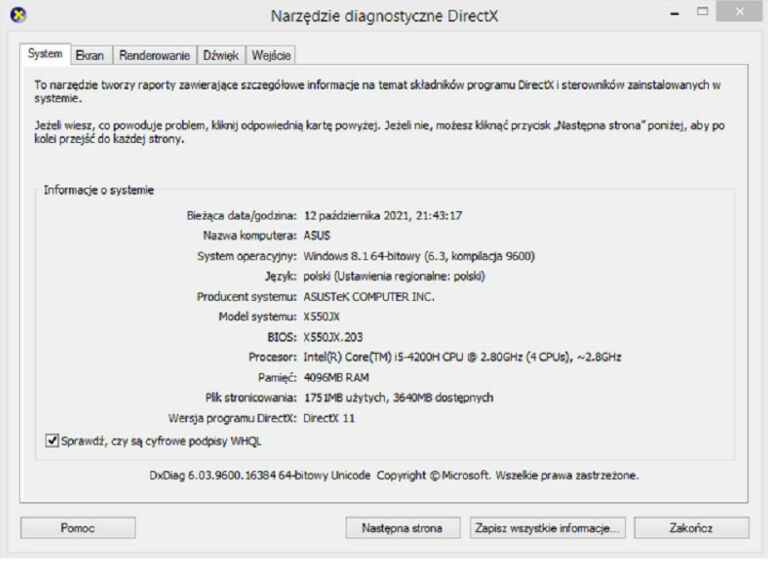Open the Renderowanie tab
This screenshot has height=561, width=768.
pyautogui.click(x=155, y=55)
